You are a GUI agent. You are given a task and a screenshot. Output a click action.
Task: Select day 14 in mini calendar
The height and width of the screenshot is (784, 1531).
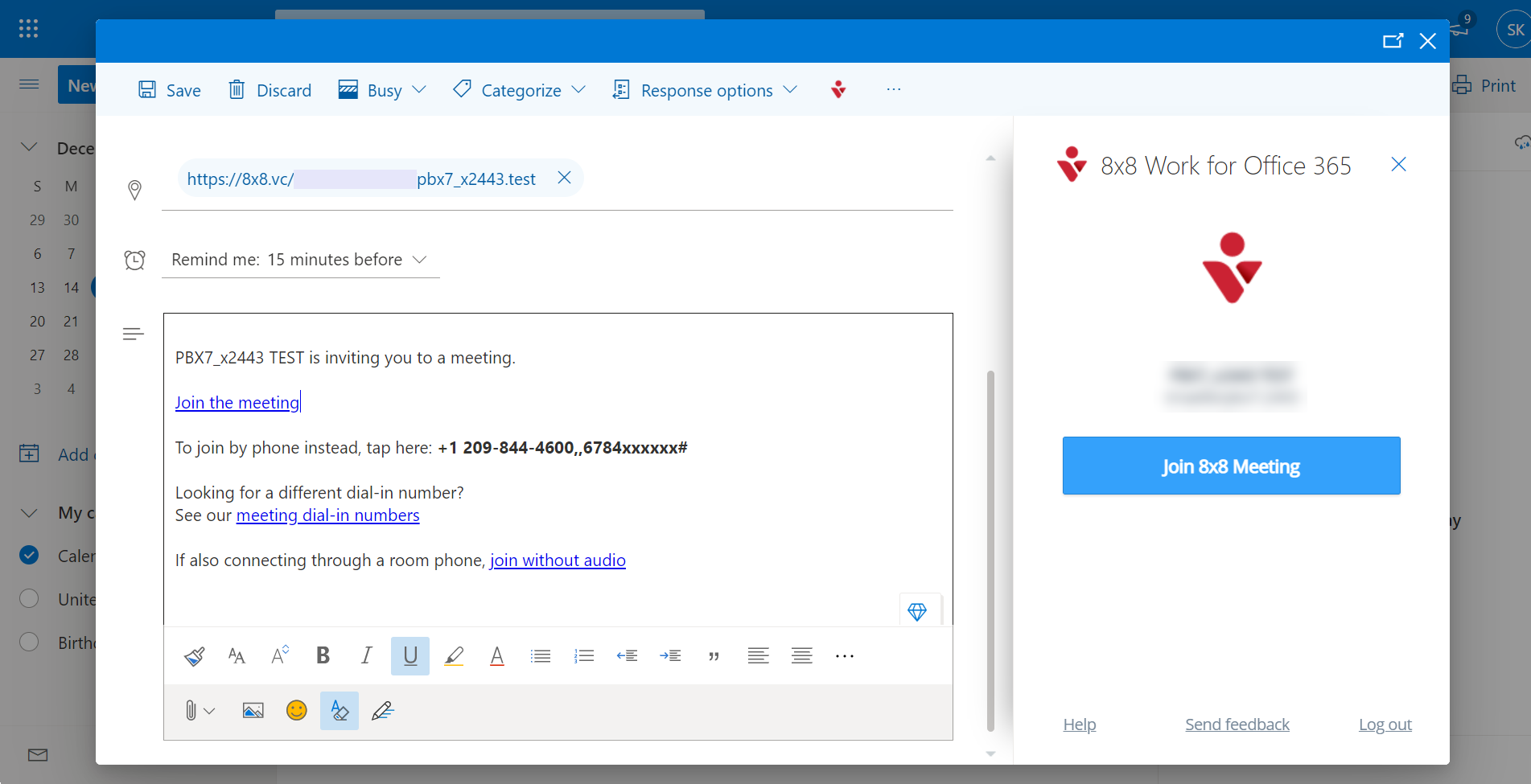71,287
